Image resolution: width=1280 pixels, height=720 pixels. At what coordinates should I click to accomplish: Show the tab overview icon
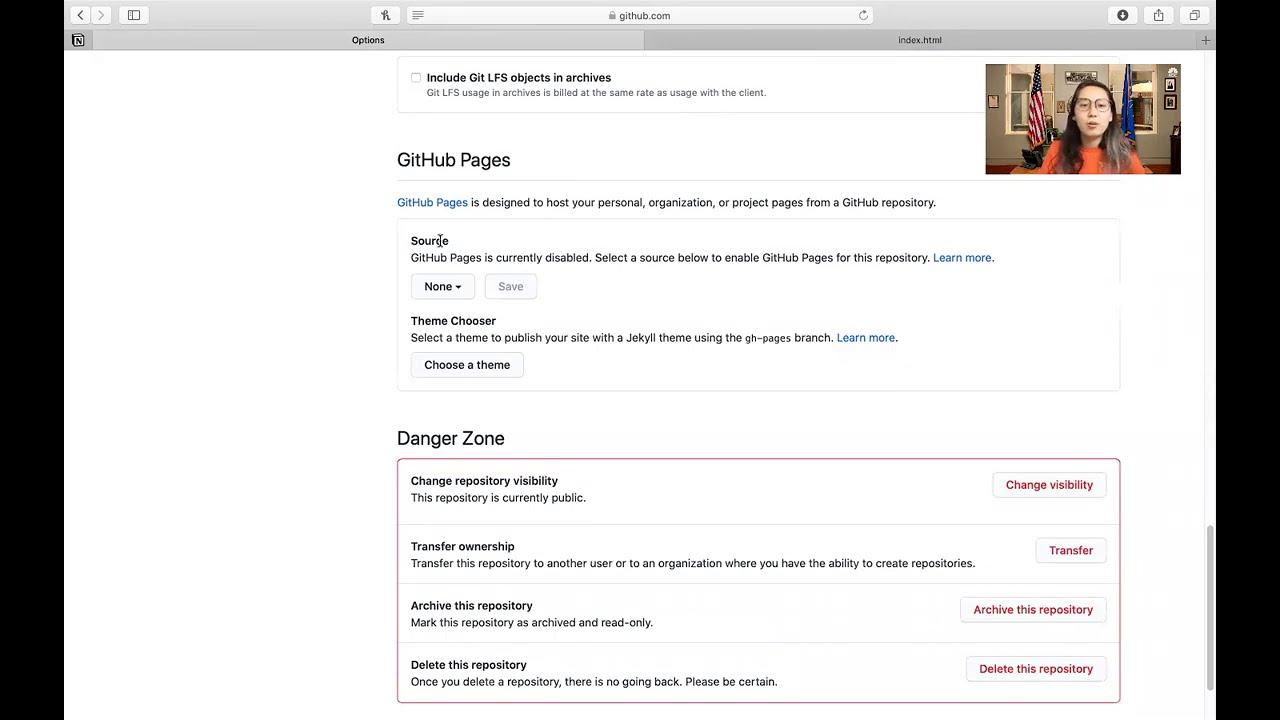click(x=1194, y=15)
